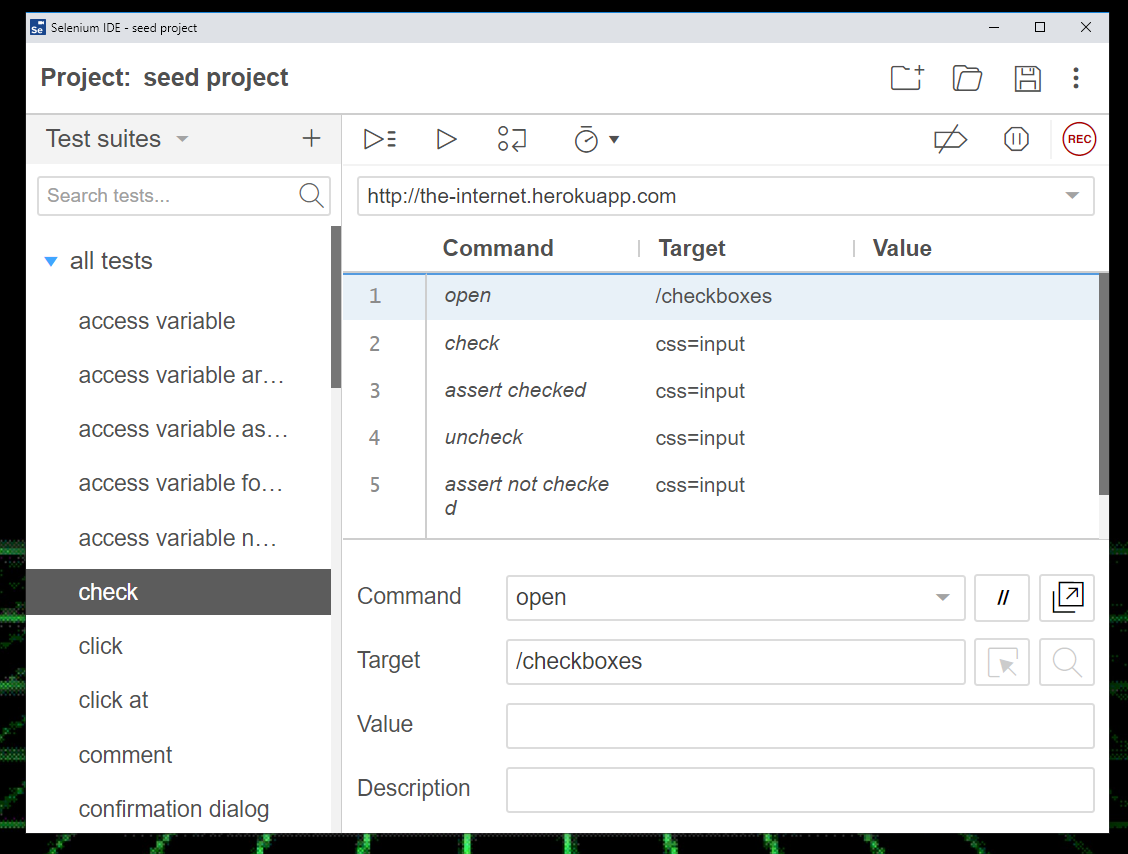The height and width of the screenshot is (854, 1128).
Task: Click the step over command icon
Action: (512, 139)
